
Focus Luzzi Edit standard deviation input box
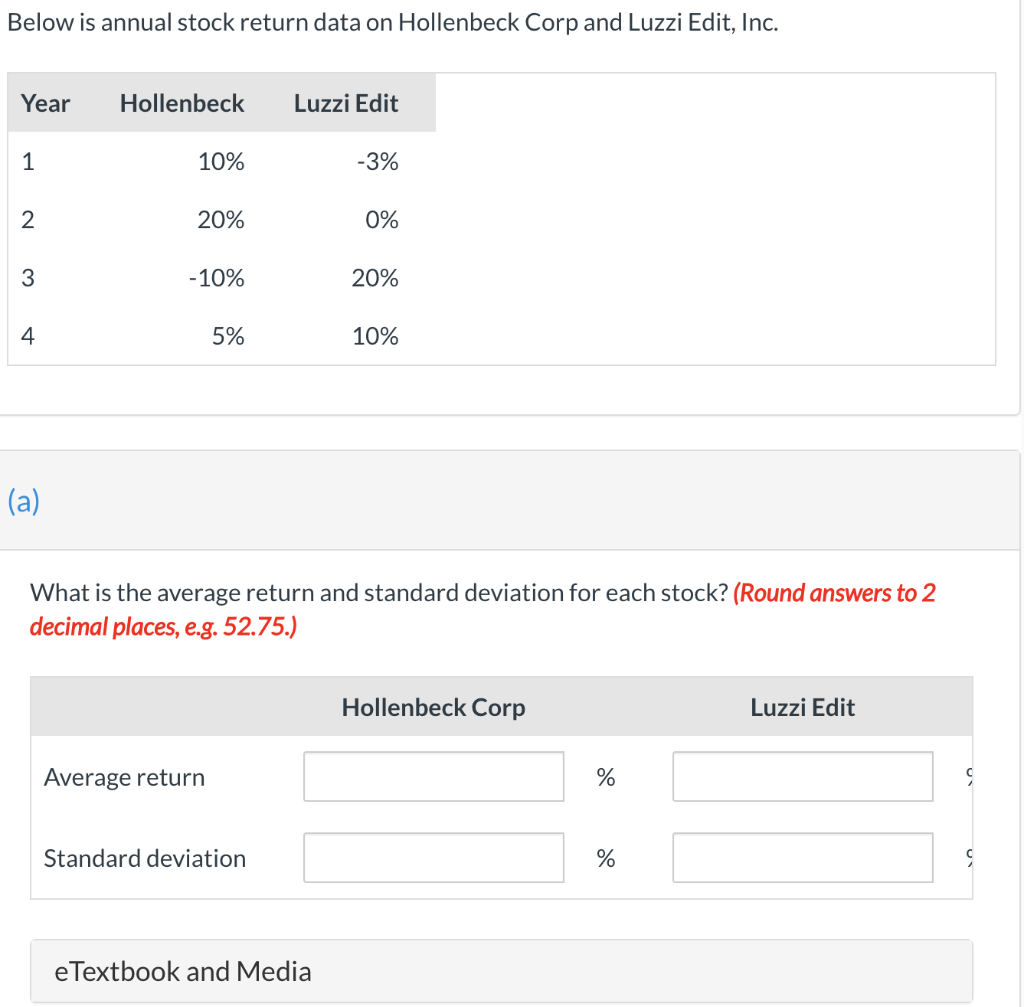pyautogui.click(x=802, y=858)
